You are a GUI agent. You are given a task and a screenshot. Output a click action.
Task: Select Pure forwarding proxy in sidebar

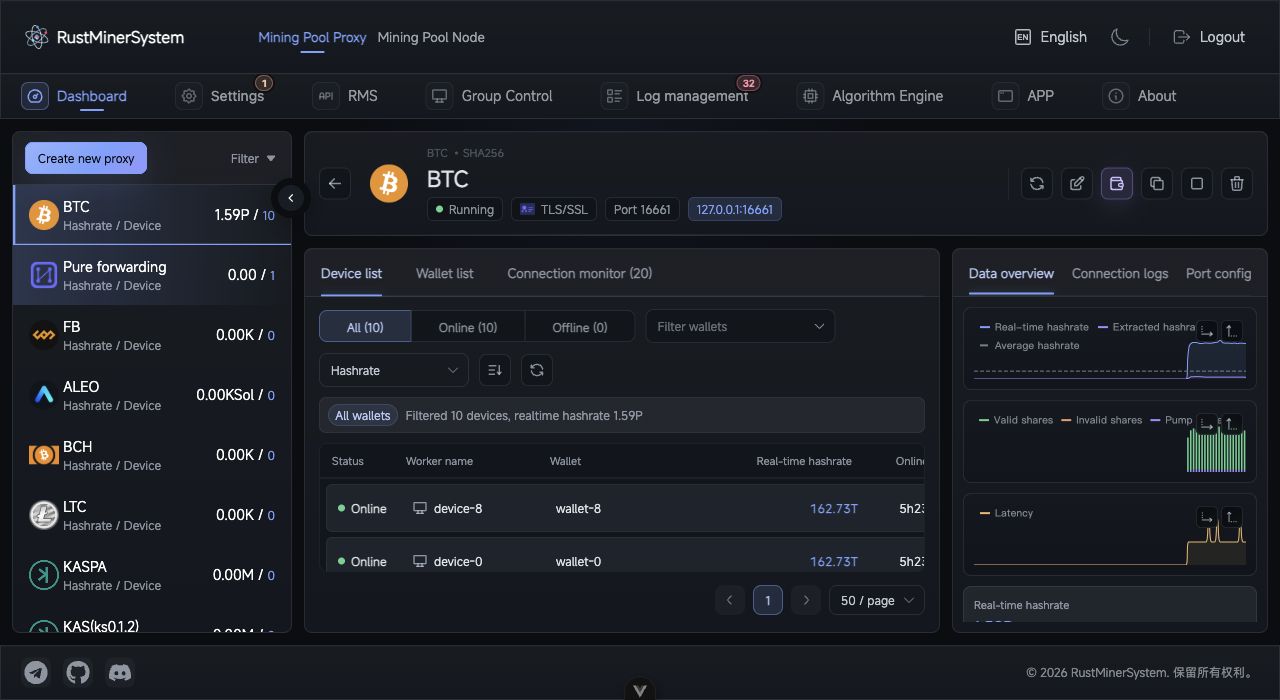pyautogui.click(x=152, y=275)
